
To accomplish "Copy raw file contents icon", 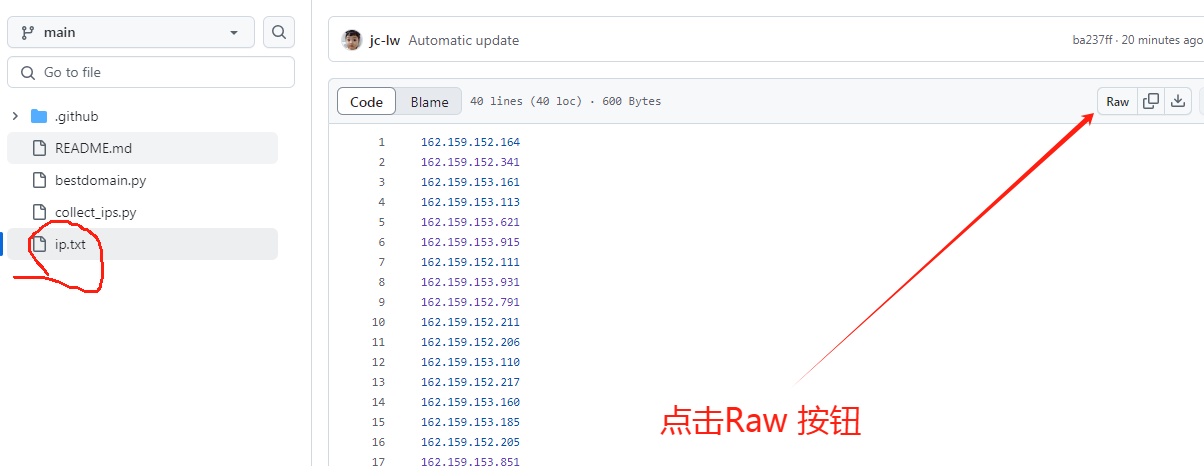I will click(1151, 101).
